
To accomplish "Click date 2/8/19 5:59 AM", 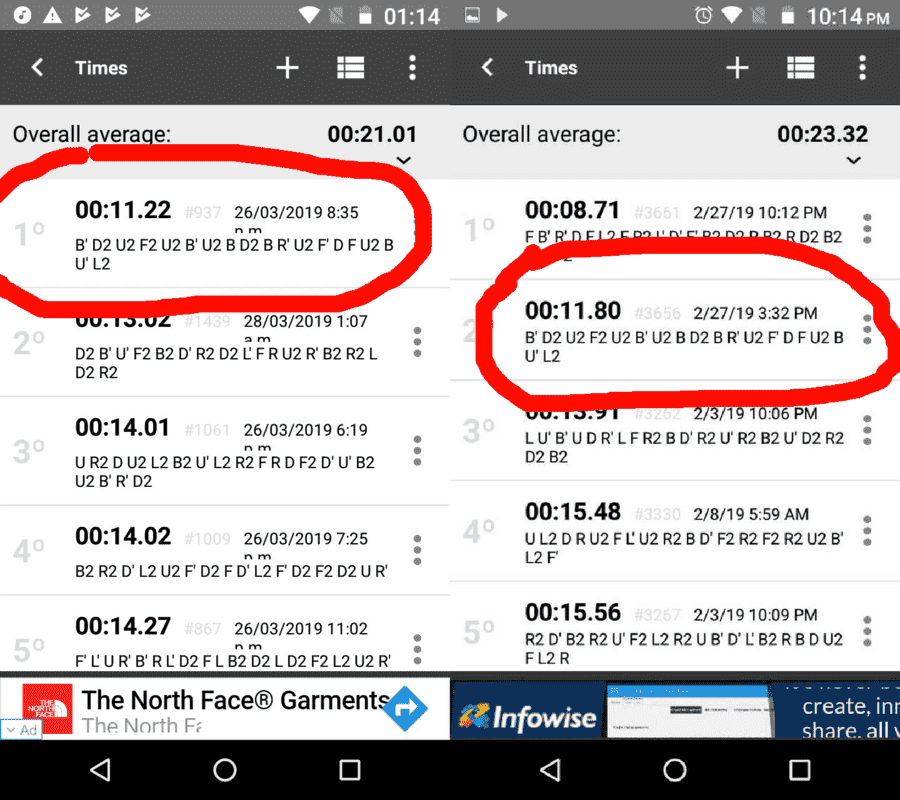I will point(751,514).
